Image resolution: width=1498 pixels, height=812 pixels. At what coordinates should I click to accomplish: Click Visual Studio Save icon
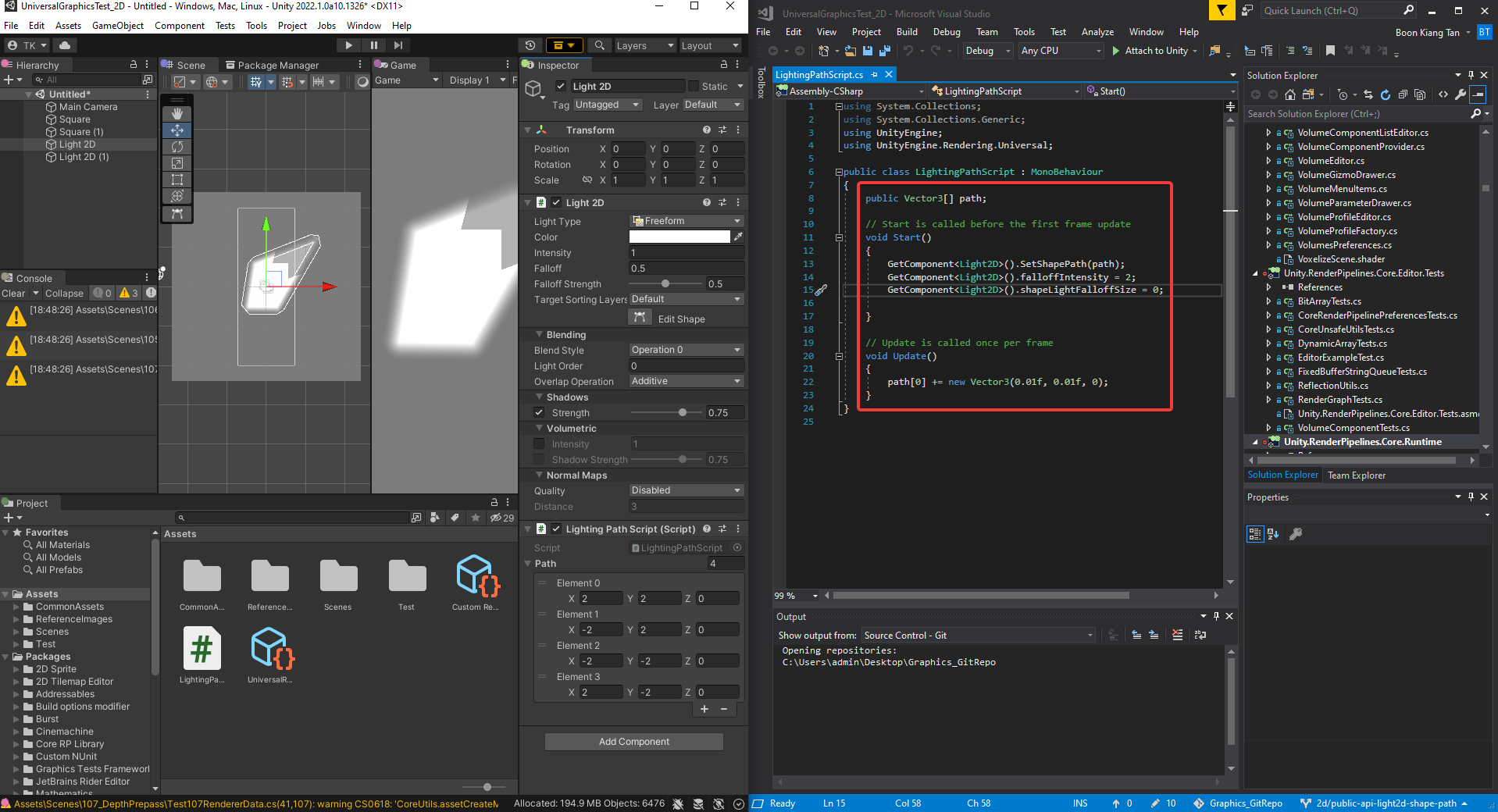[x=867, y=51]
